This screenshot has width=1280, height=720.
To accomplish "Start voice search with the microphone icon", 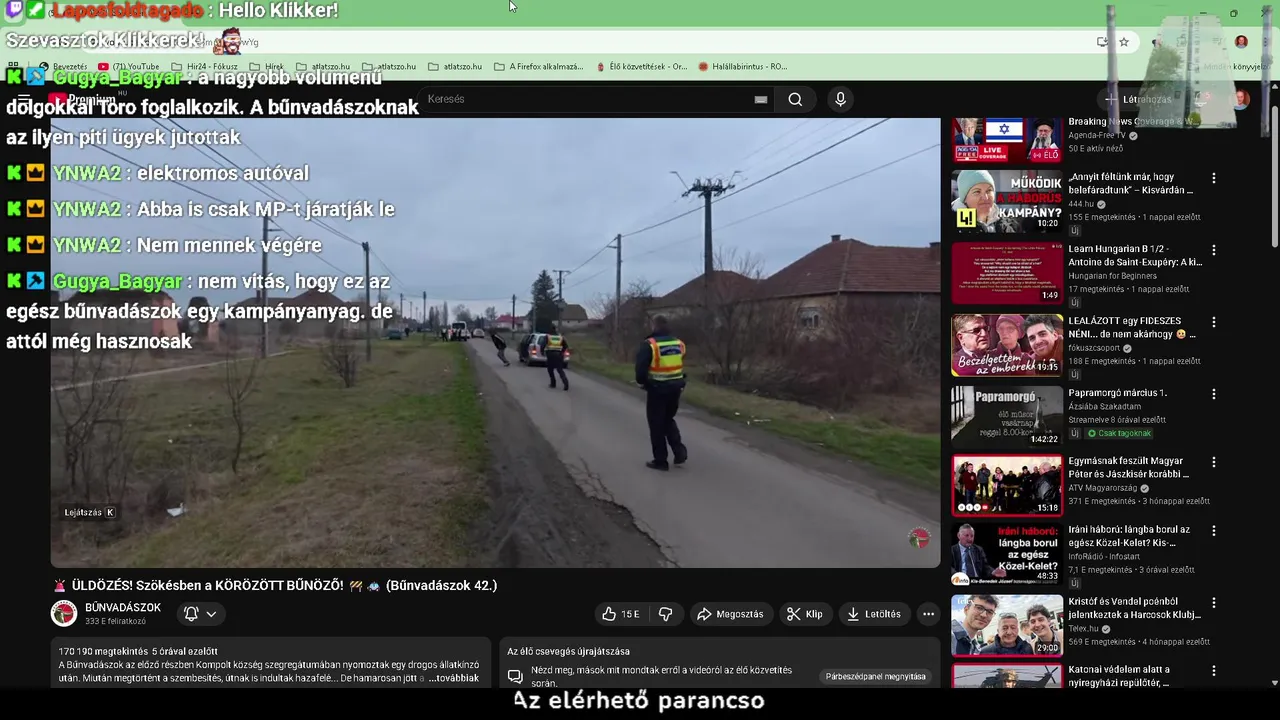I will (x=840, y=99).
